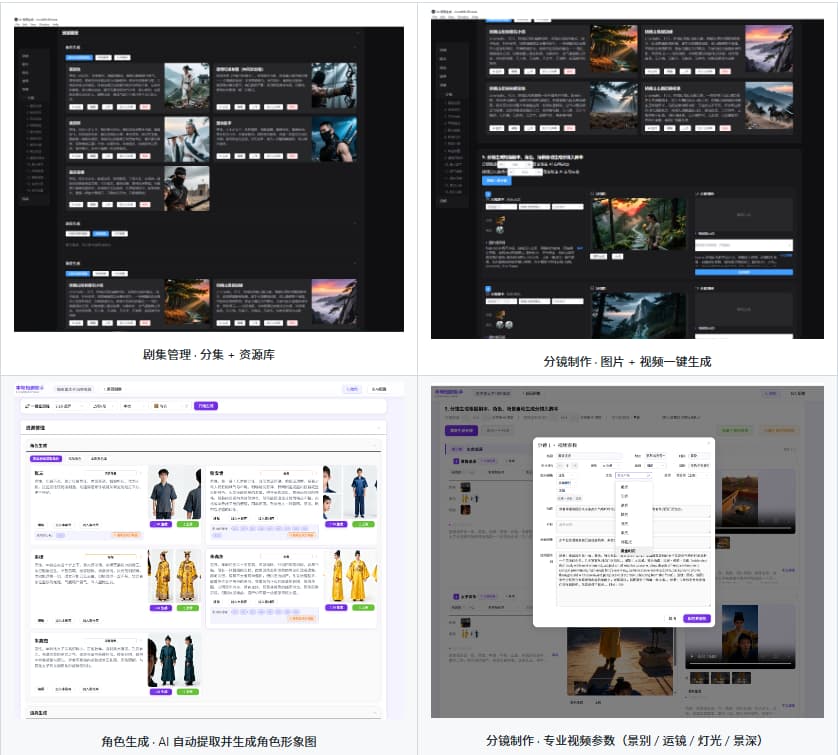Select the purple active tab in character generation
The height and width of the screenshot is (755, 838).
click(x=46, y=458)
